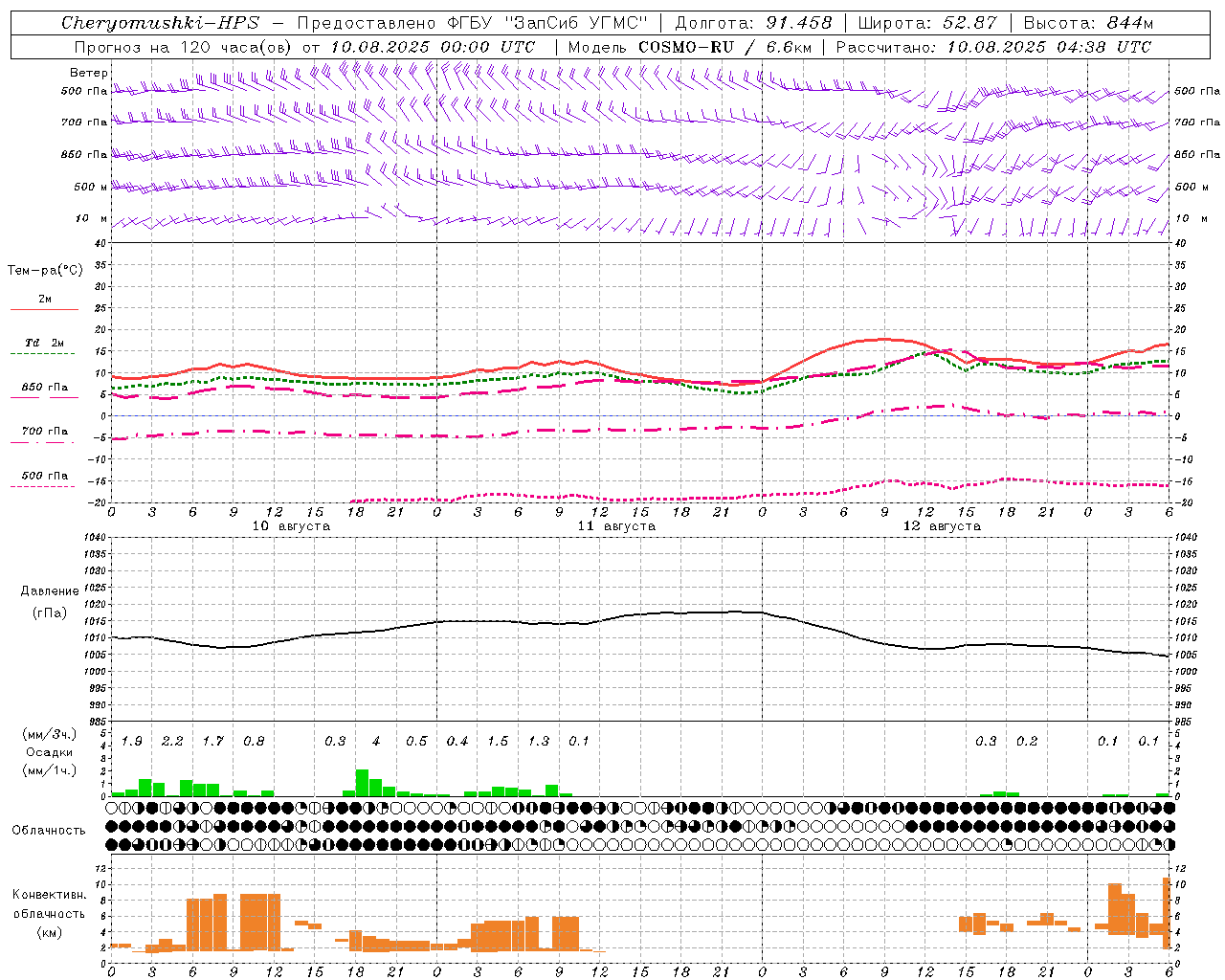1225x980 pixels.
Task: Click the "Конвективн." convective cloud label
Action: [49, 895]
